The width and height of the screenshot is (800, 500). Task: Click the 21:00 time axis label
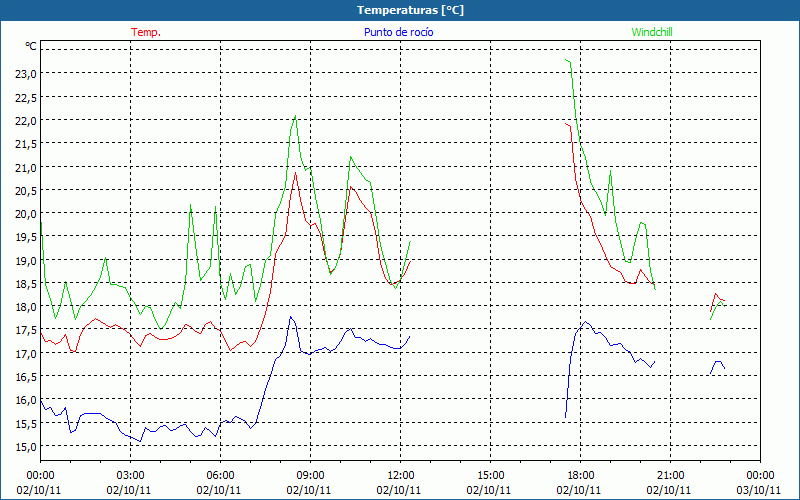670,476
